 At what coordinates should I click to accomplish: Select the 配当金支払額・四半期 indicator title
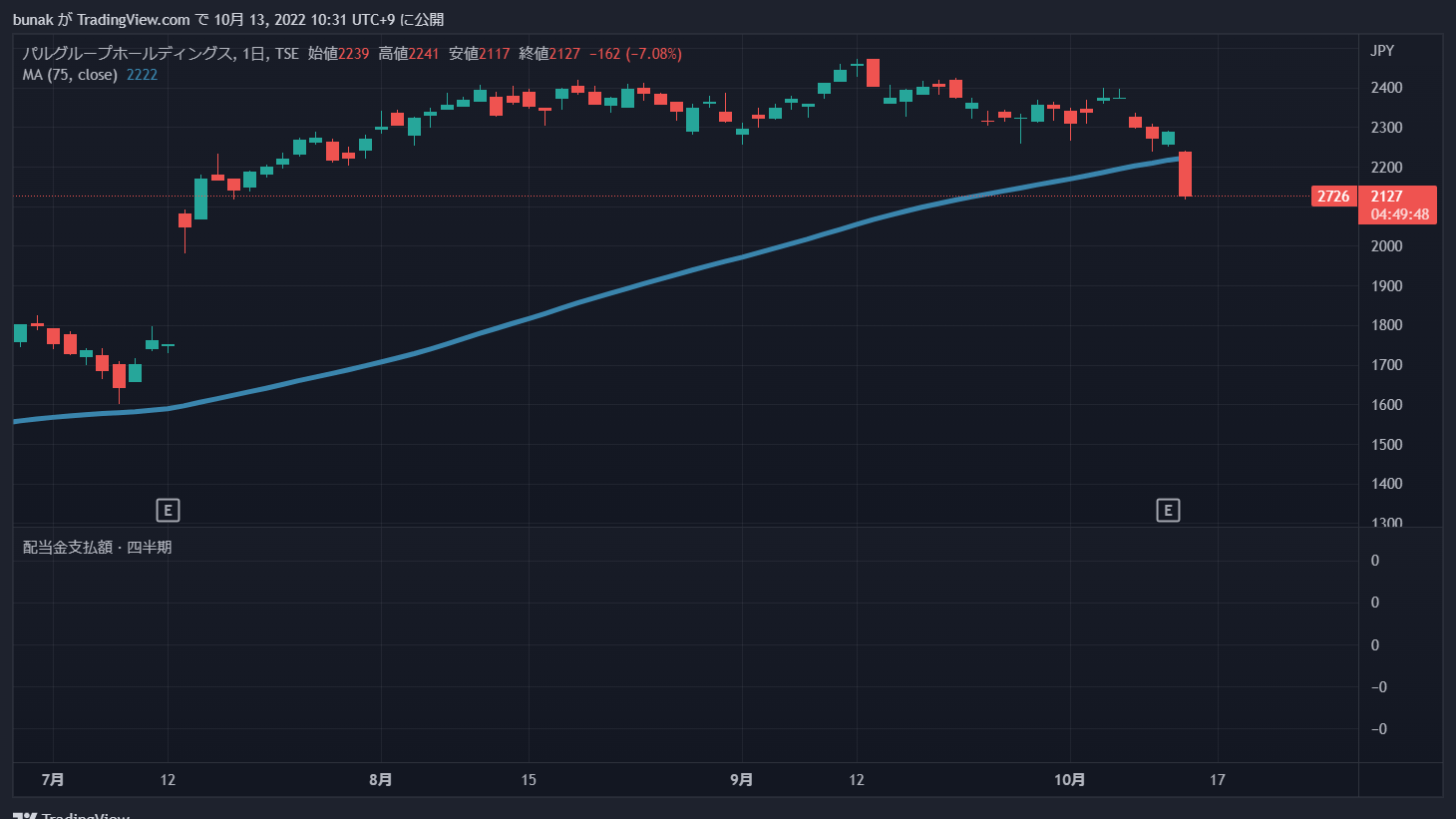pyautogui.click(x=97, y=548)
